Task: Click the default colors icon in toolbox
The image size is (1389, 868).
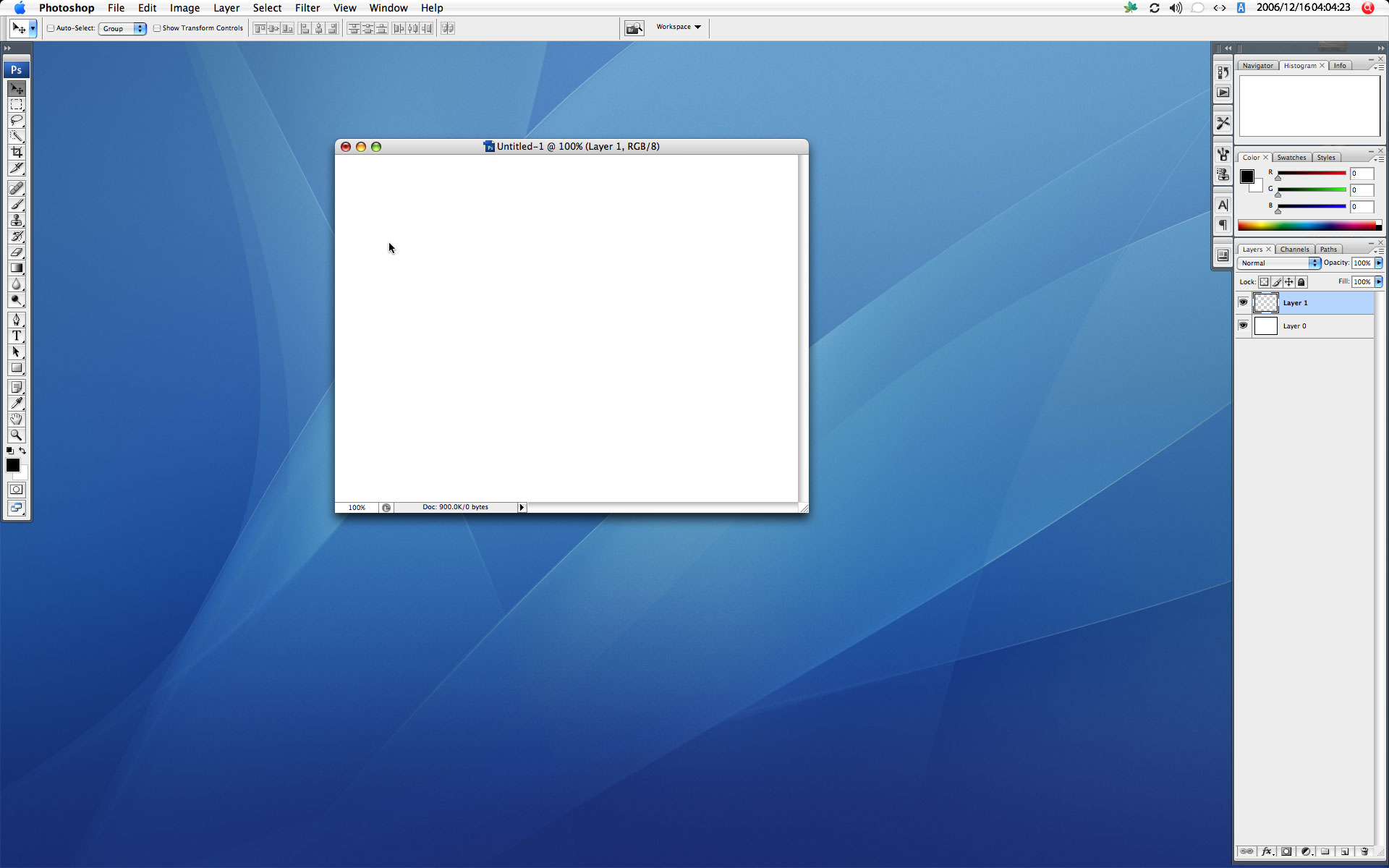Action: (x=10, y=451)
